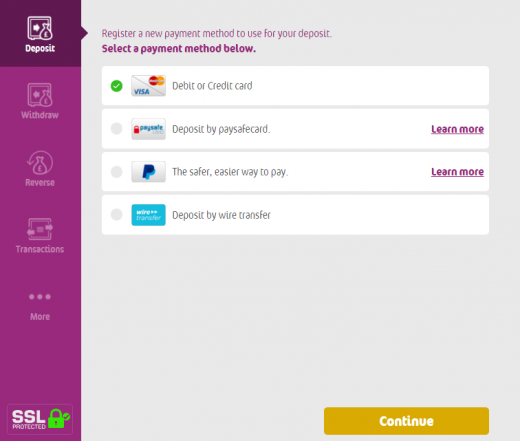Screen dimensions: 520x441
Task: Click the wire transfer logo
Action: tap(148, 215)
